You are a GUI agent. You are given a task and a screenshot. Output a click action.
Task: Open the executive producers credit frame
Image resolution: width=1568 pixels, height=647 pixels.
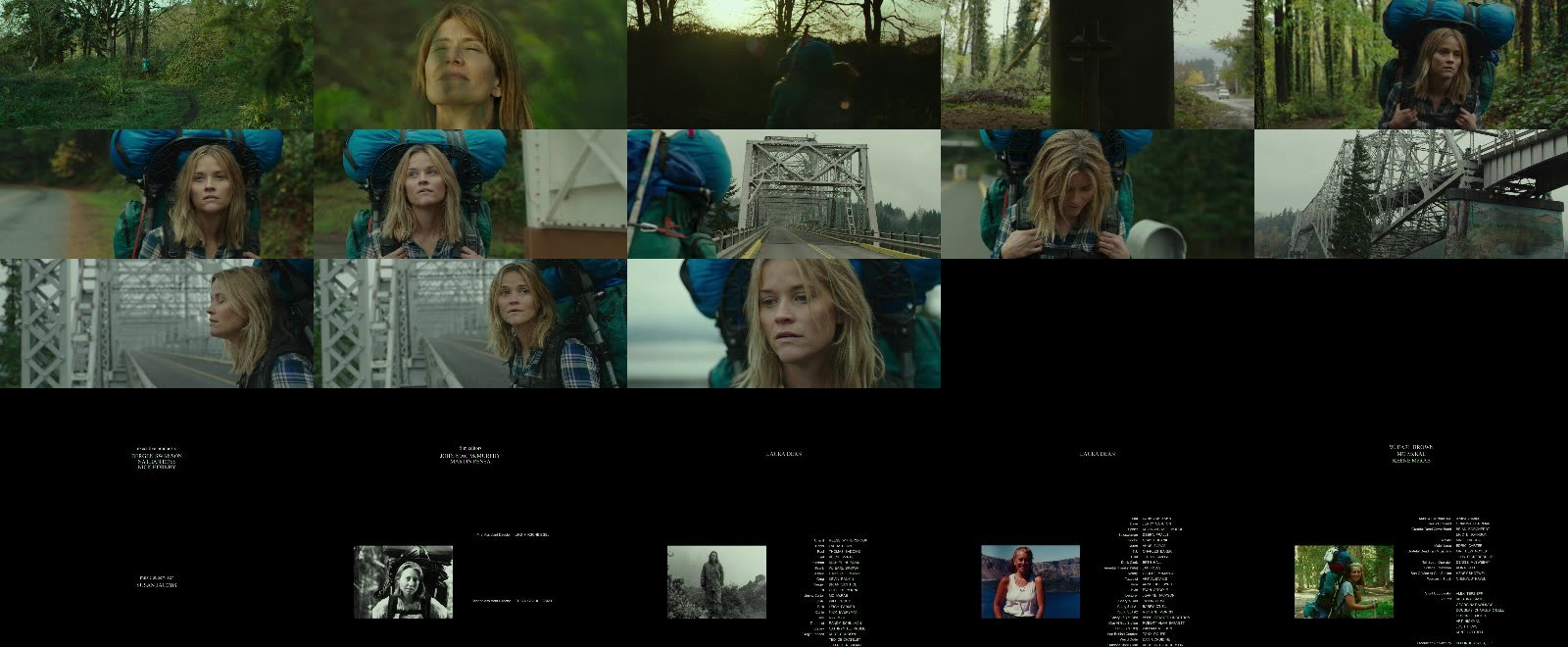point(157,453)
